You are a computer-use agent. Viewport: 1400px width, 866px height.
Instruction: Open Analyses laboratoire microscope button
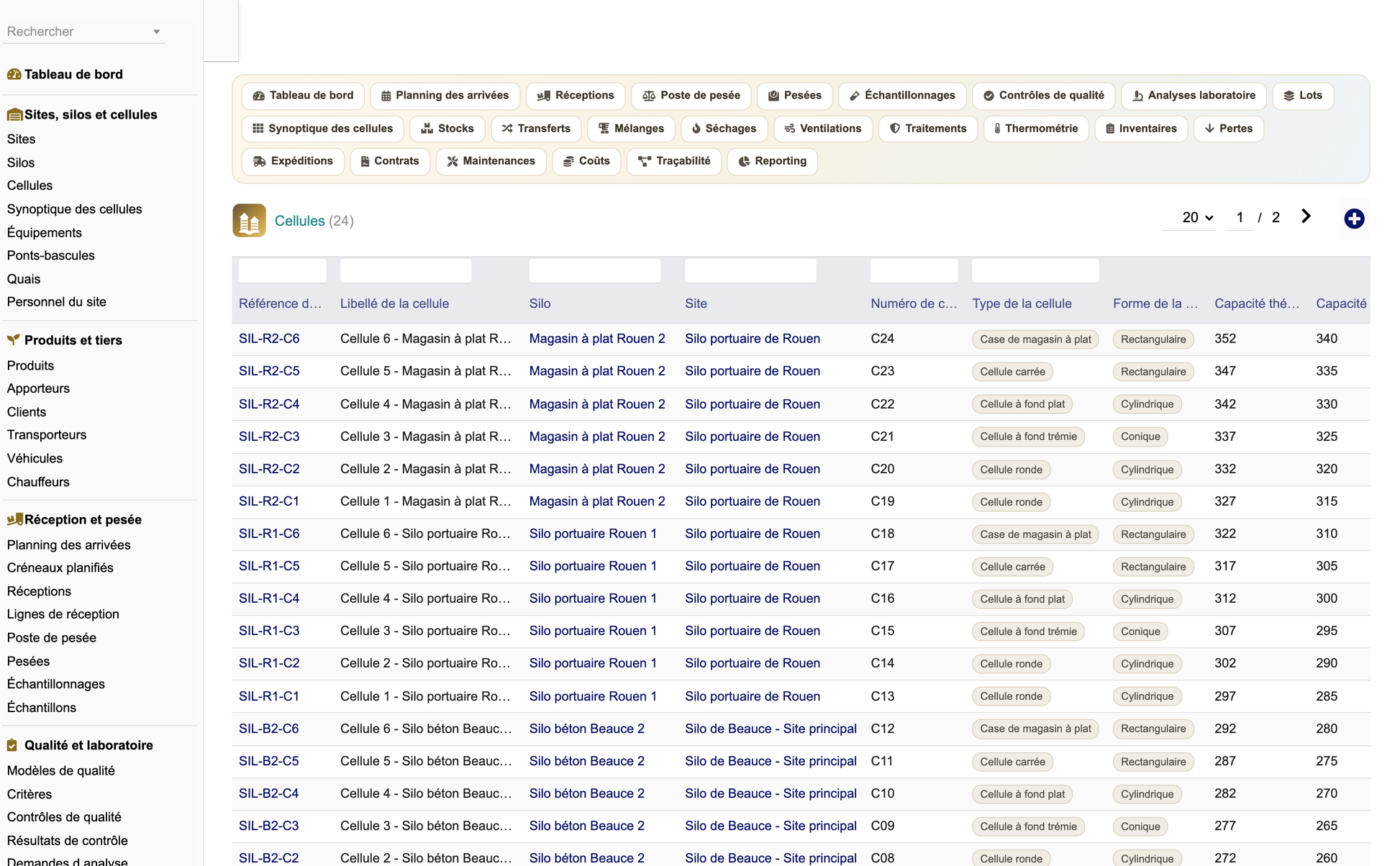tap(1194, 96)
